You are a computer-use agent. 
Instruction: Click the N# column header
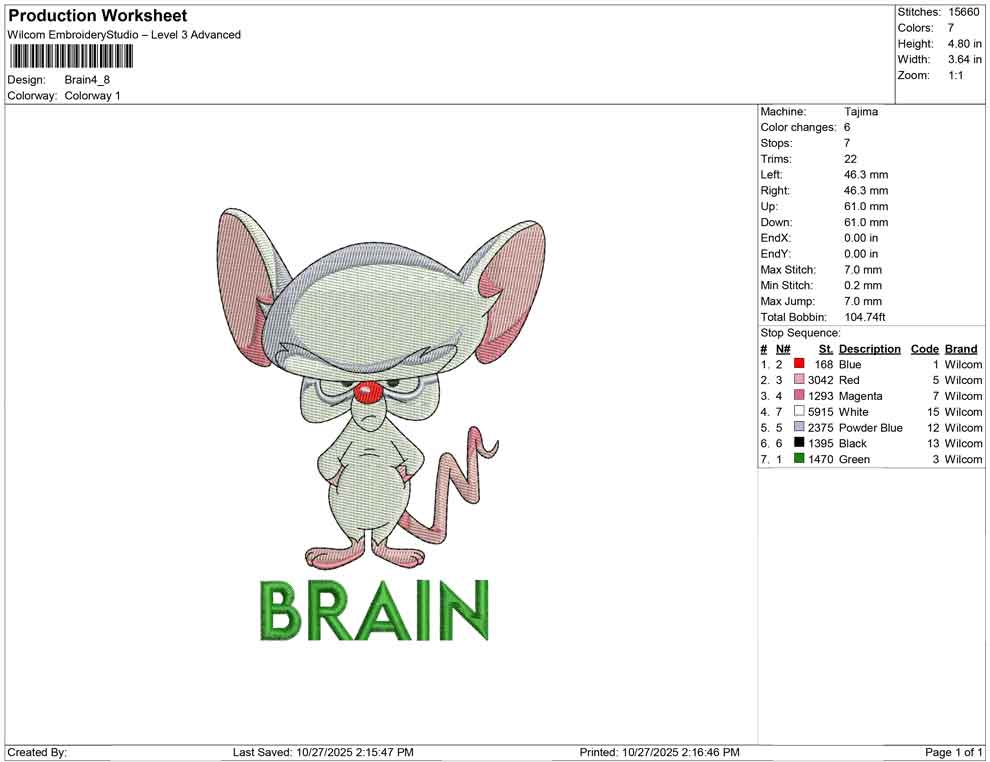[783, 348]
